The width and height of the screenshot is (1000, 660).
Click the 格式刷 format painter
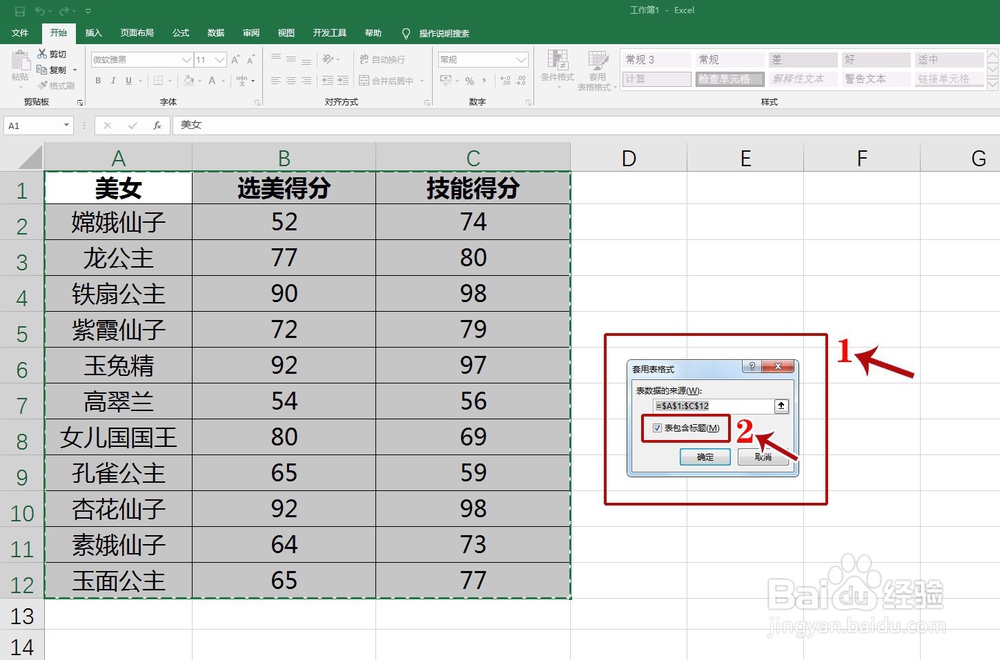(55, 85)
